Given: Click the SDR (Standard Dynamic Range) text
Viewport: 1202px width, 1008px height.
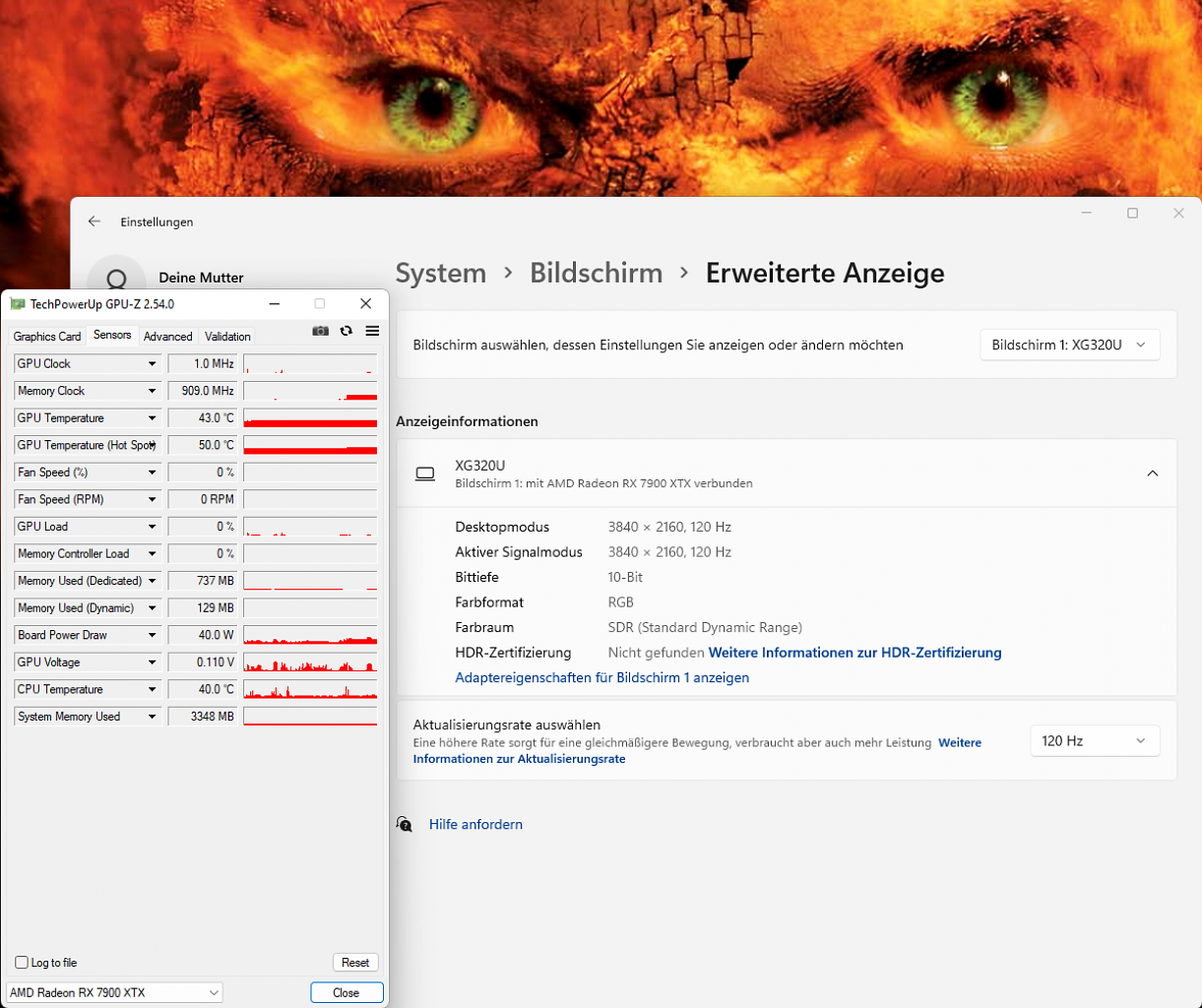Looking at the screenshot, I should click(x=705, y=627).
